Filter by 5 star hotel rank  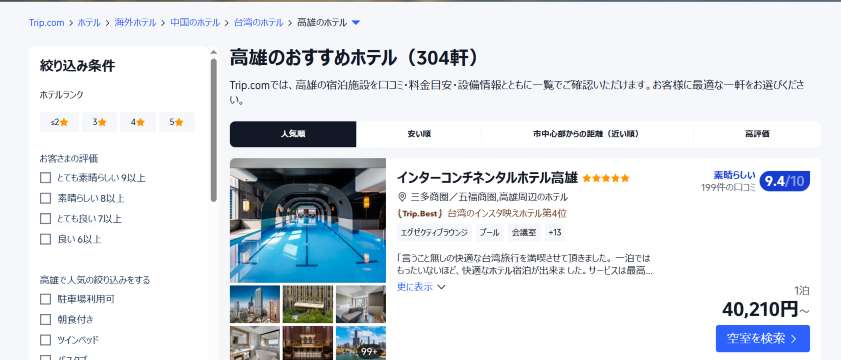[176, 122]
